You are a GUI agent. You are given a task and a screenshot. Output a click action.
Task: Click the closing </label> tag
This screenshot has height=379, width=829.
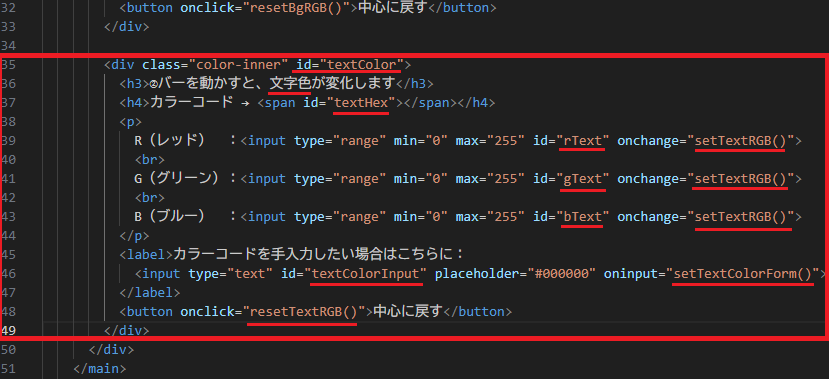(150, 293)
